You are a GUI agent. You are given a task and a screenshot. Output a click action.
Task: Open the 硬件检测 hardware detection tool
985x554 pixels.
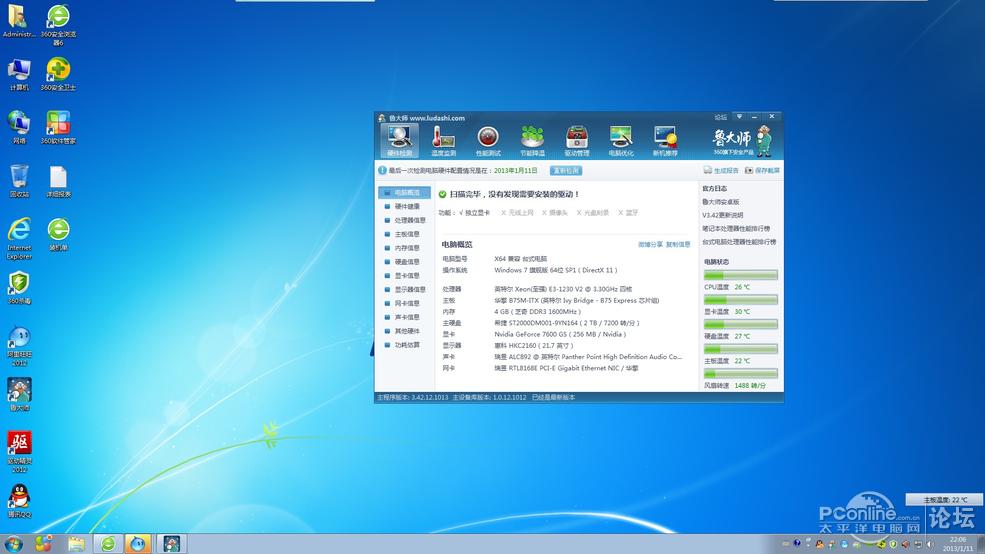point(400,140)
